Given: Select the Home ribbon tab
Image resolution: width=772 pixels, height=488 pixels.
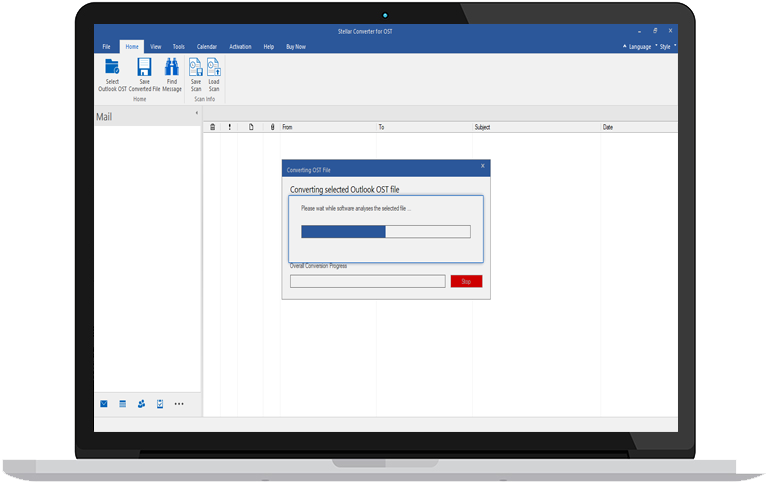Looking at the screenshot, I should (132, 47).
